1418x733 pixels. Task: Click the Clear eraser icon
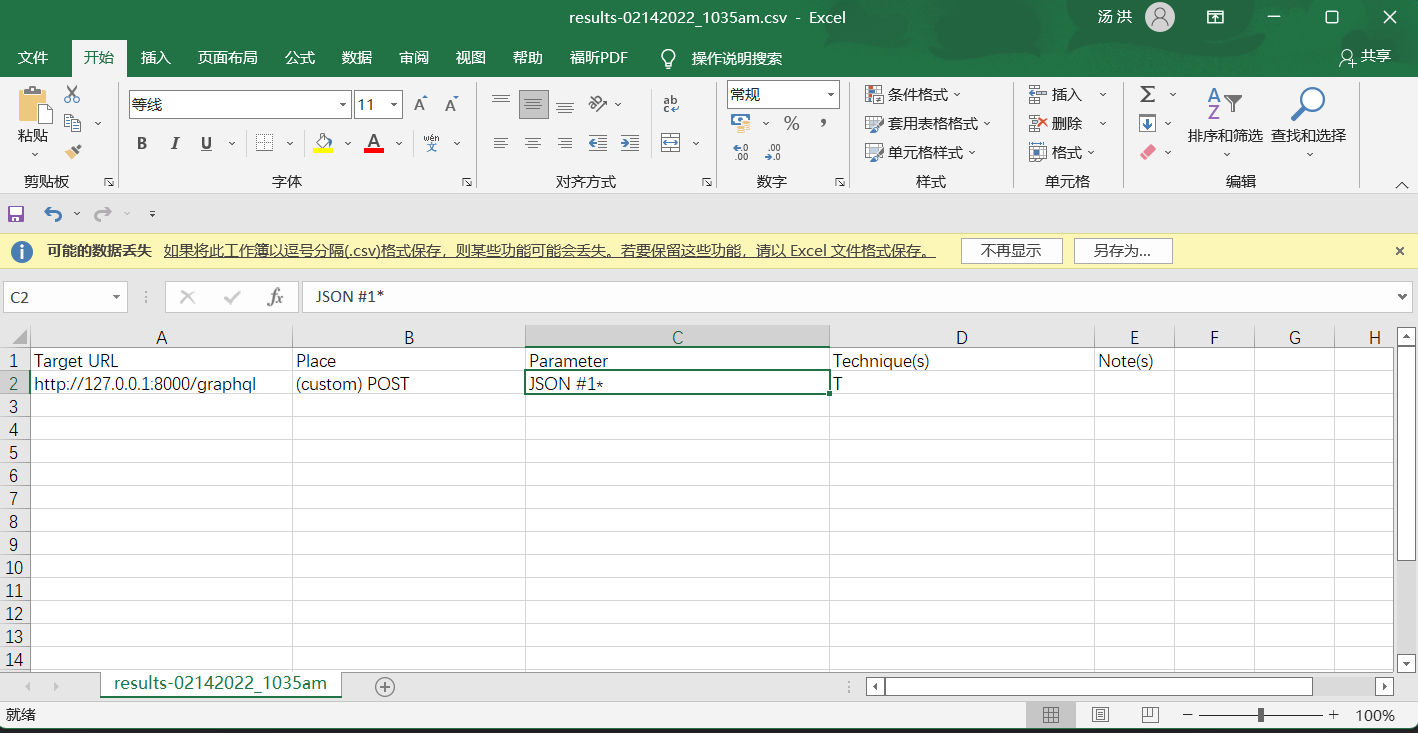1148,152
